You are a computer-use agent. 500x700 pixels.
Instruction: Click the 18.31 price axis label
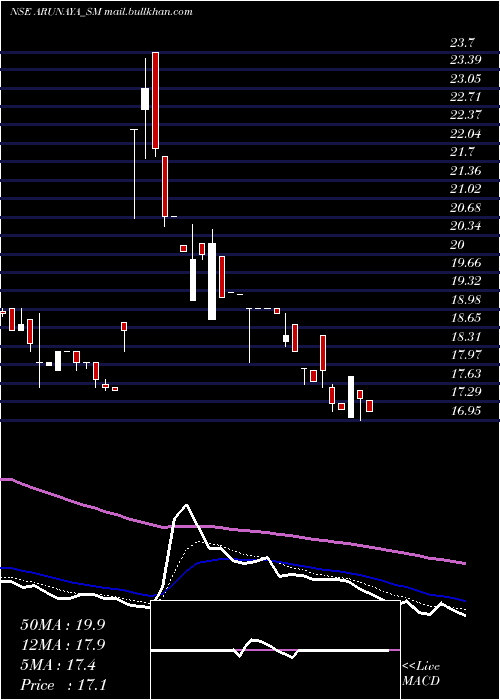(x=466, y=337)
